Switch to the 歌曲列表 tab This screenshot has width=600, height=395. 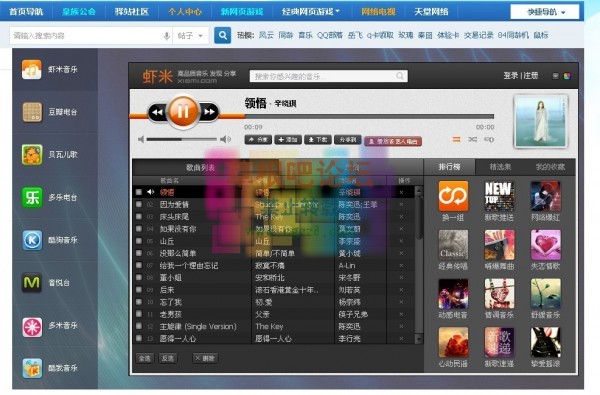tap(201, 167)
